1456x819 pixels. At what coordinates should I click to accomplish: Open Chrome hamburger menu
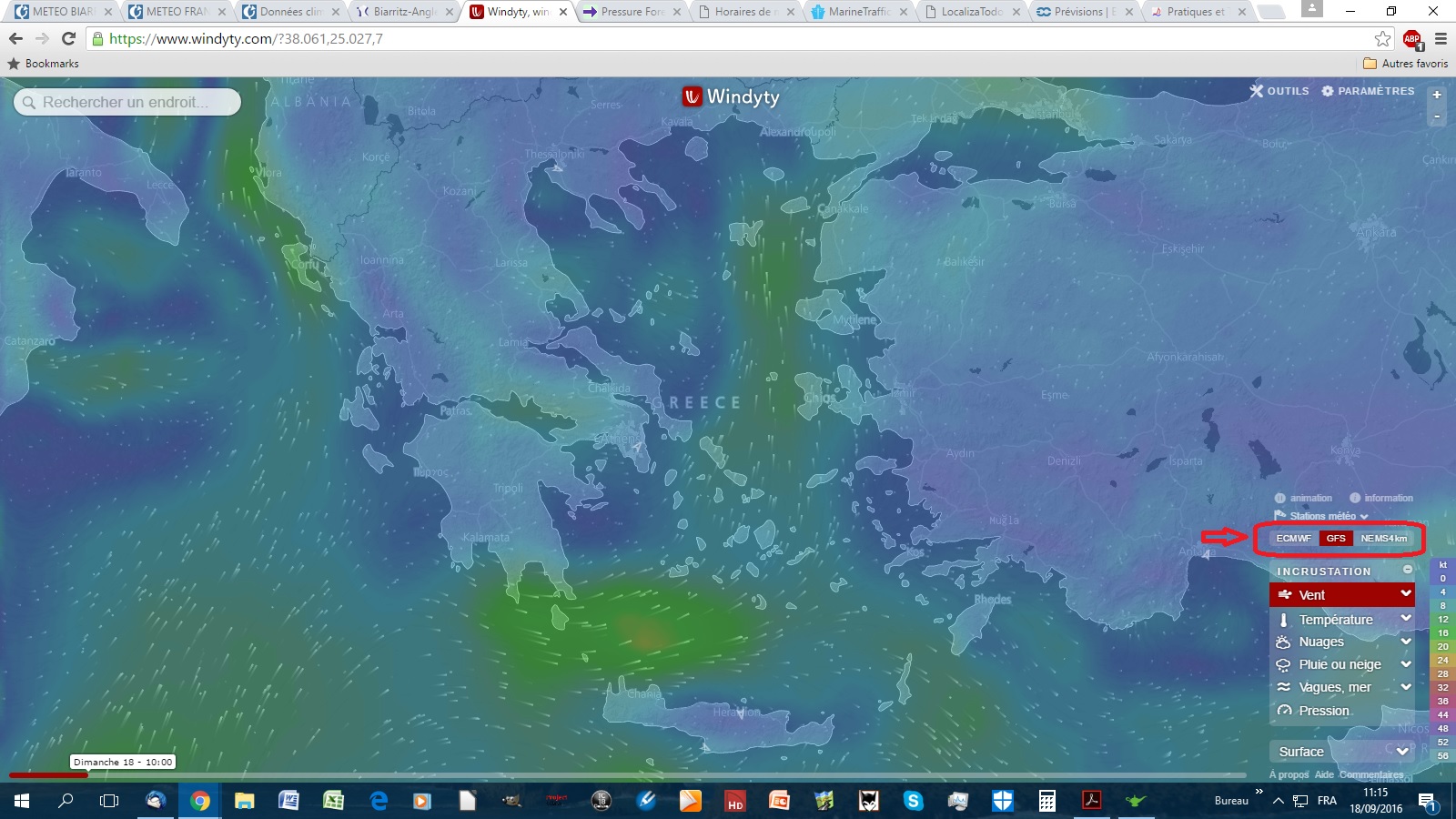pyautogui.click(x=1441, y=38)
